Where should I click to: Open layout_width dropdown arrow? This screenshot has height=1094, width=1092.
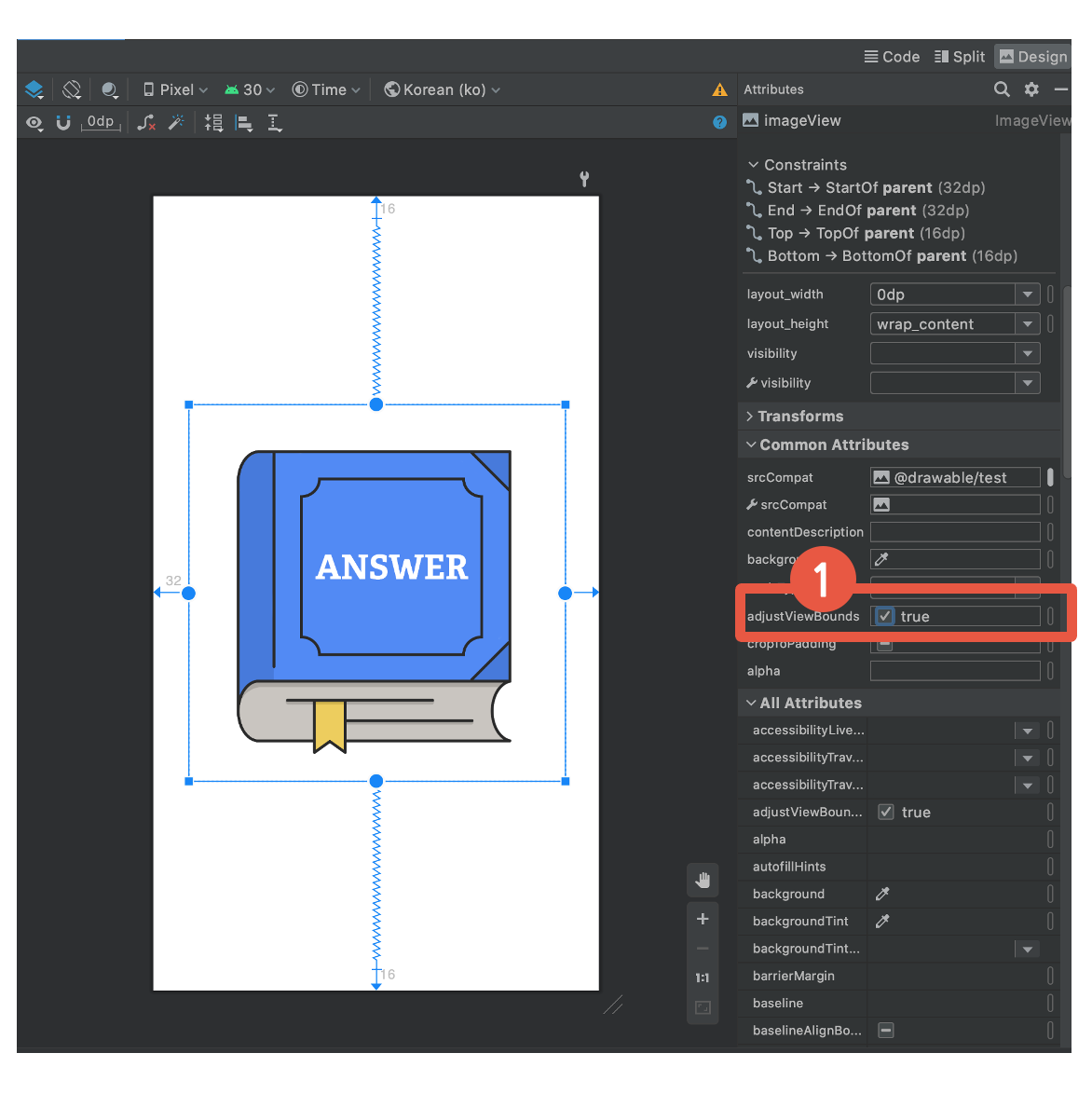[x=1027, y=294]
